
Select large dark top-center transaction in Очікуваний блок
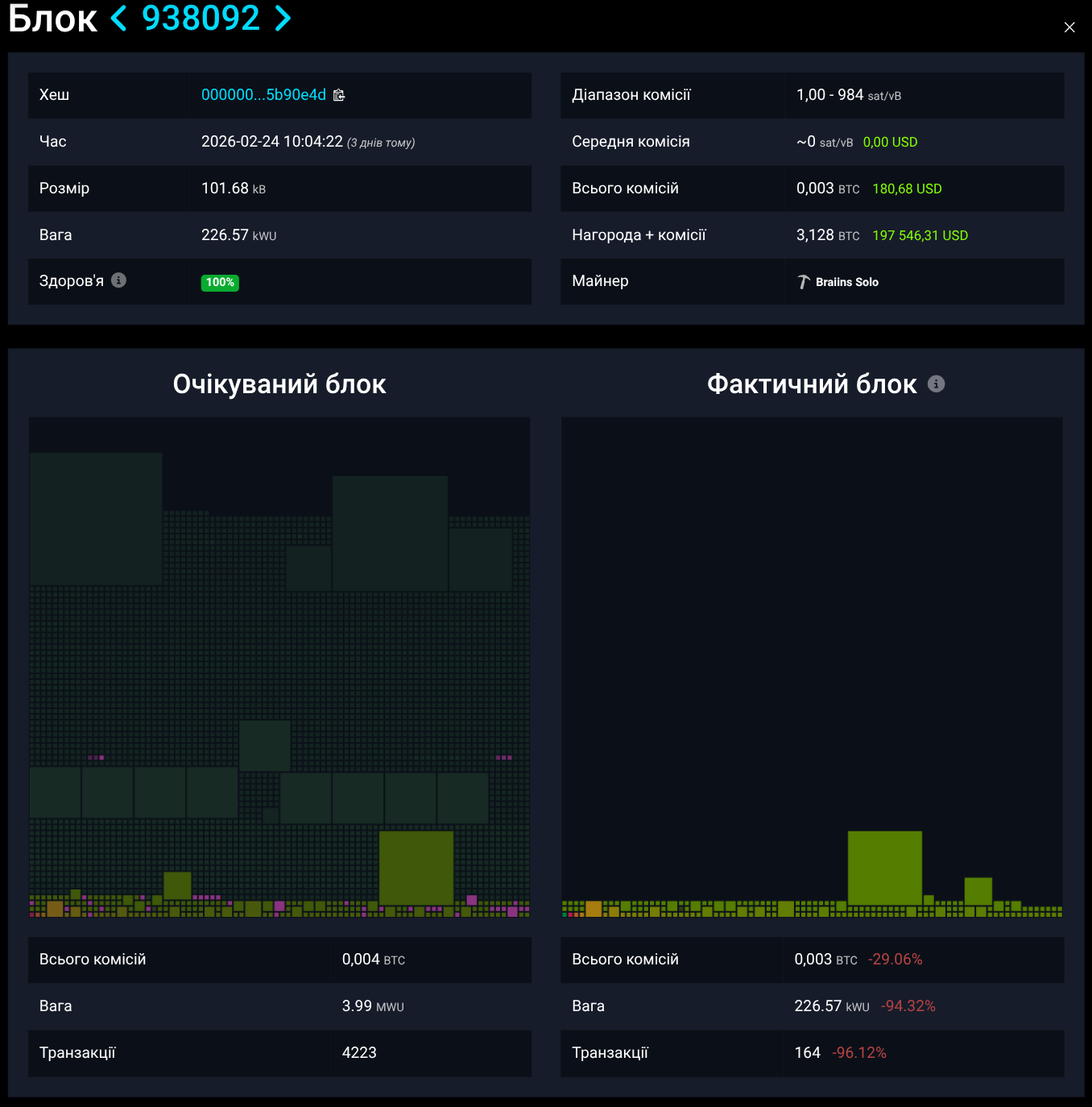tap(390, 533)
